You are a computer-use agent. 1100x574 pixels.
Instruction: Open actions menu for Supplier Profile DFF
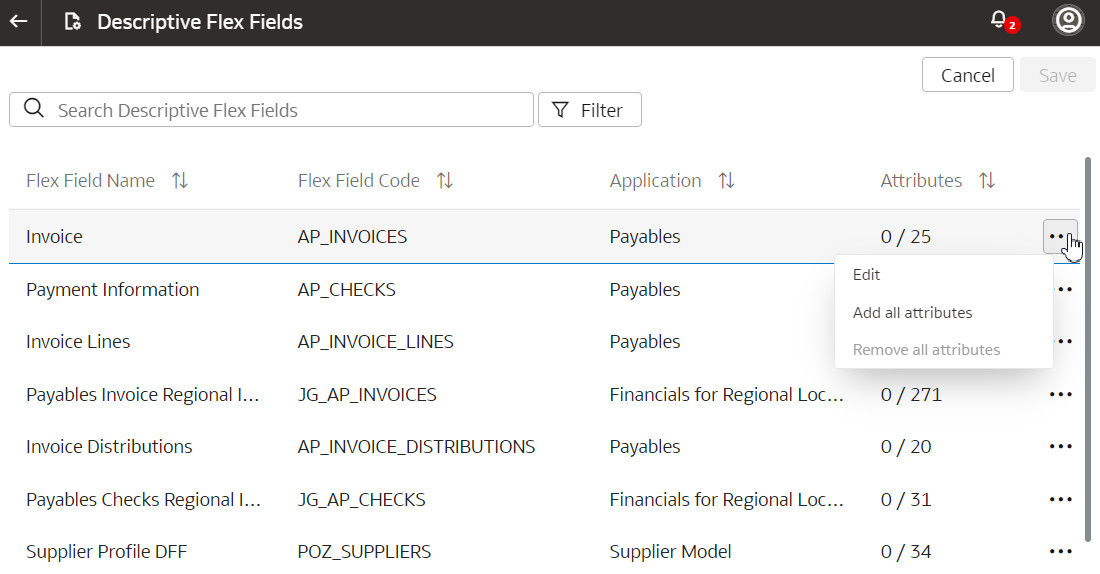(x=1060, y=551)
